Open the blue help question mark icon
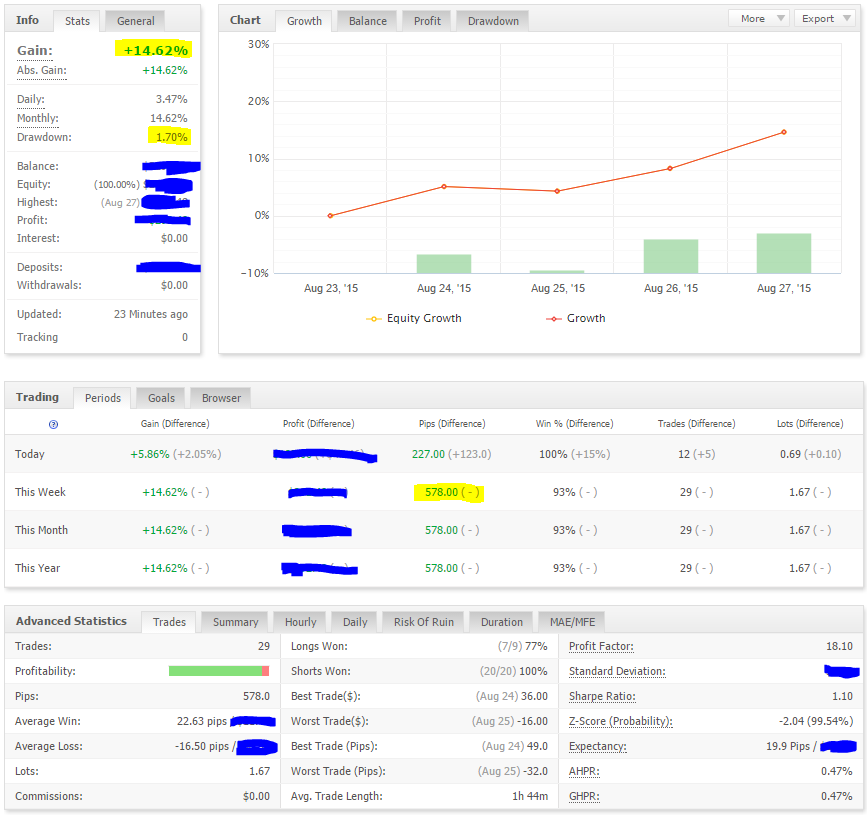Screen dimensions: 867x815 click(x=54, y=425)
